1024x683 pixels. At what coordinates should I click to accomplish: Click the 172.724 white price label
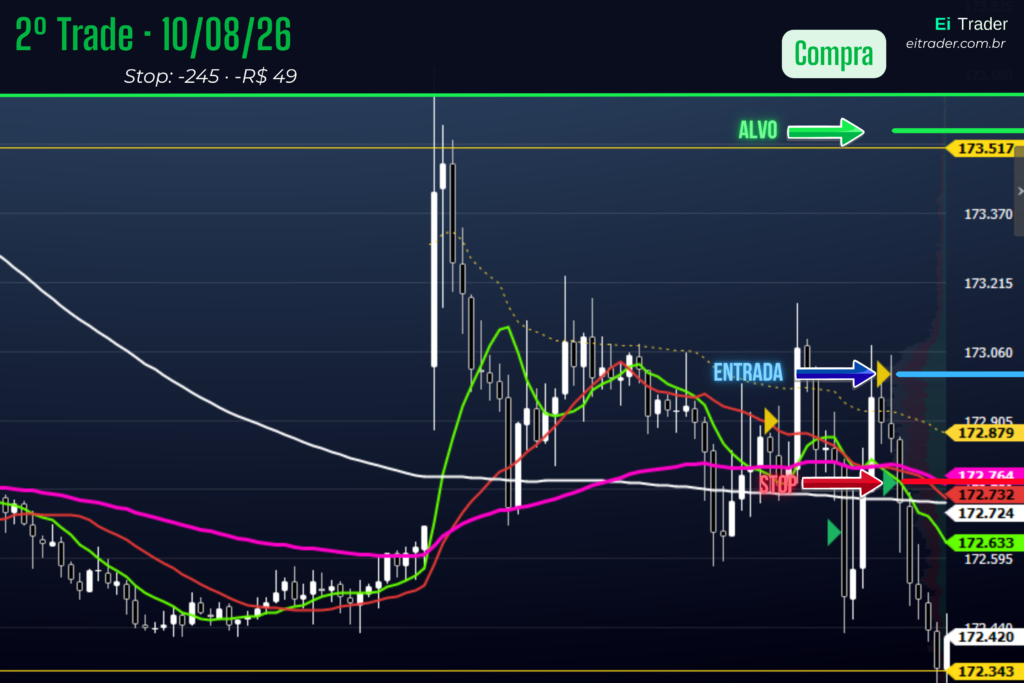coord(984,513)
